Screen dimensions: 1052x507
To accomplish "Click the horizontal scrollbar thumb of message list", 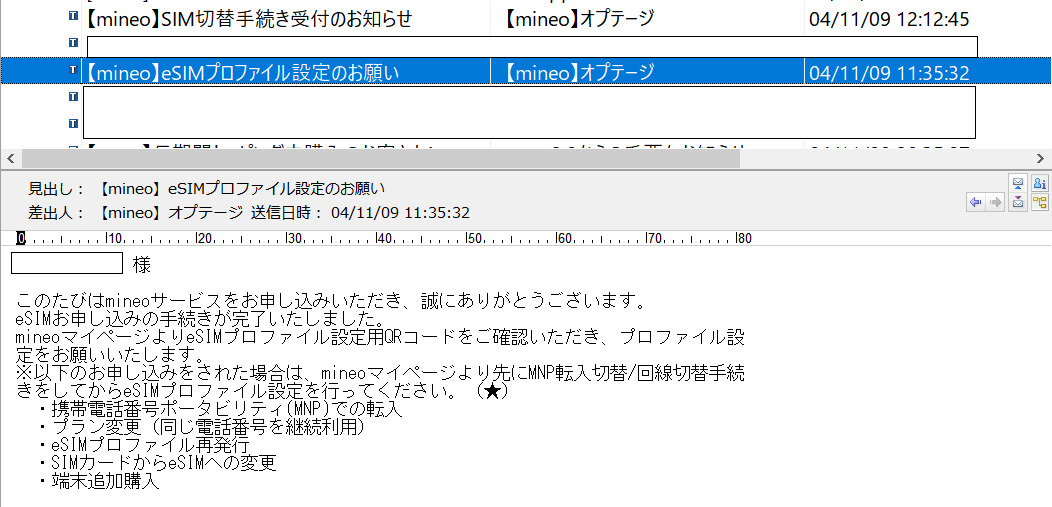I will [x=380, y=159].
